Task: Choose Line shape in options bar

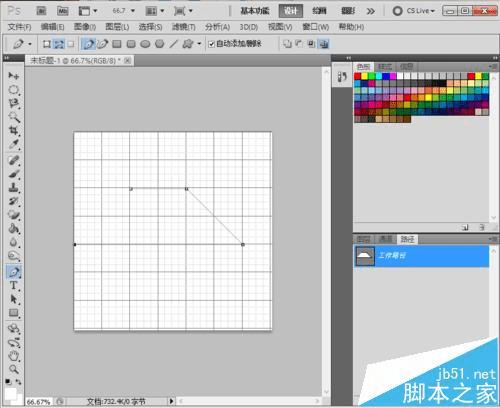Action: pyautogui.click(x=174, y=44)
